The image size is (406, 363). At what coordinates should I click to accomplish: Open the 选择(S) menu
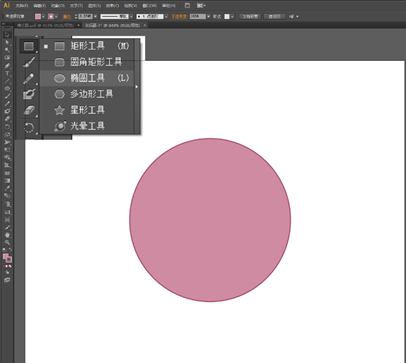tap(94, 6)
